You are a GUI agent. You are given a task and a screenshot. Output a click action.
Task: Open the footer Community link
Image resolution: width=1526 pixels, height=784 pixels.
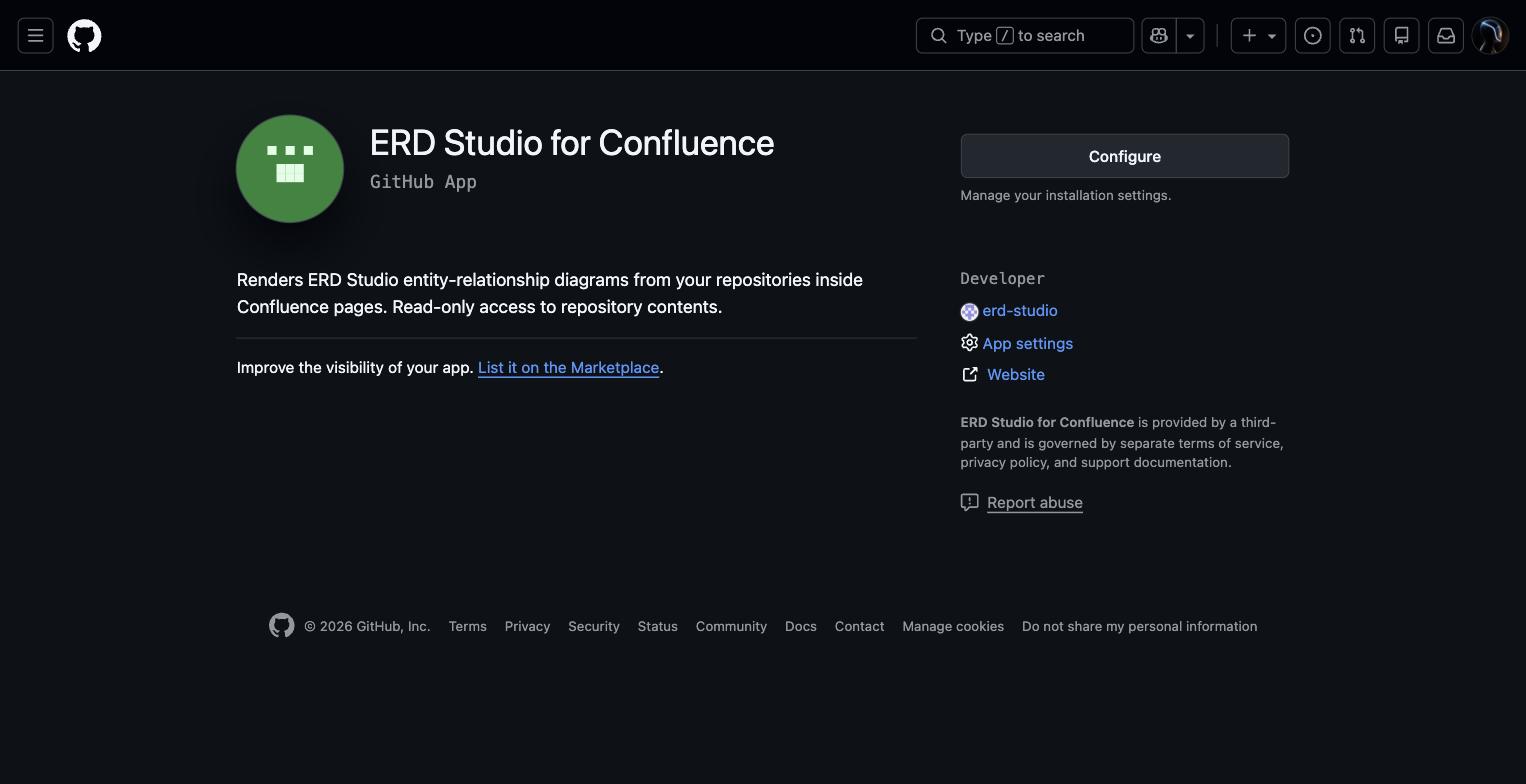(731, 626)
